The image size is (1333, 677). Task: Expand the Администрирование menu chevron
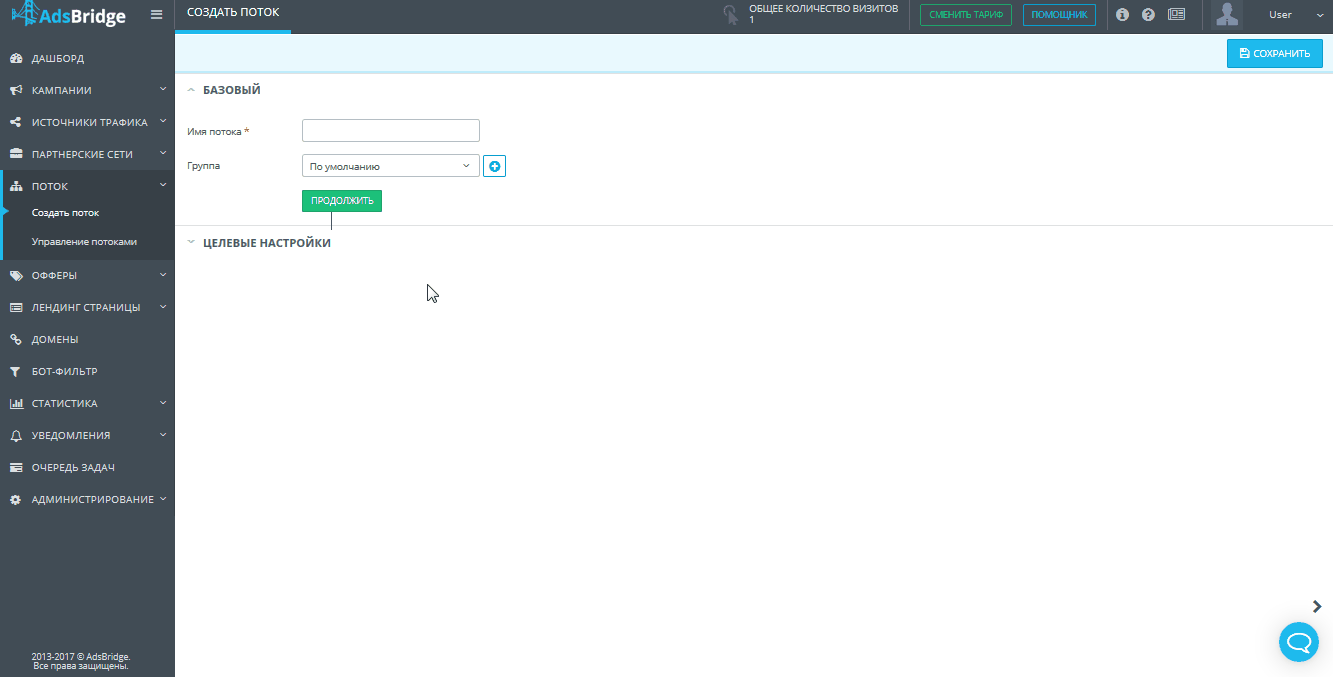tap(163, 499)
